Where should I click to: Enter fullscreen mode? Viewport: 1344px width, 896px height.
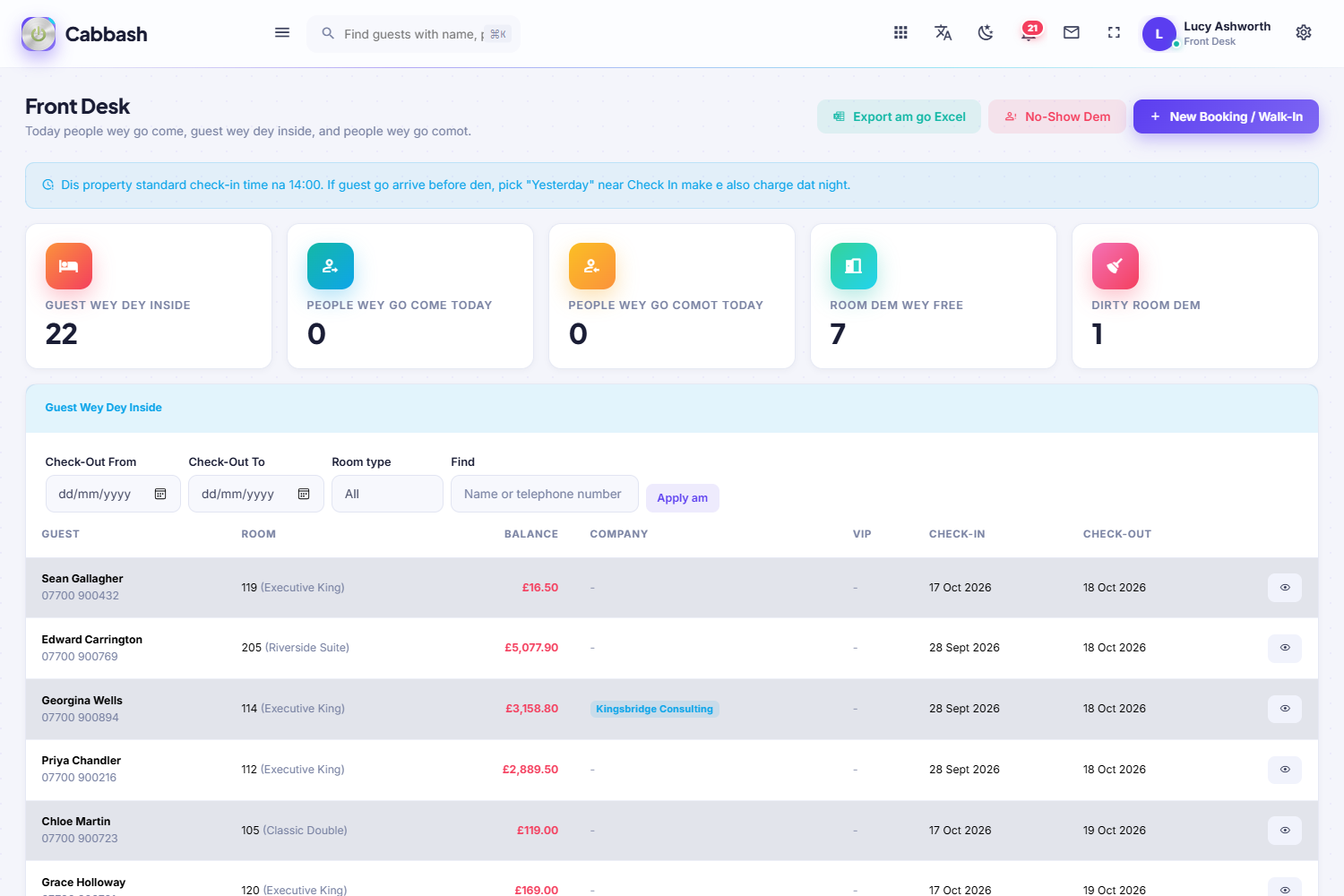click(1114, 33)
